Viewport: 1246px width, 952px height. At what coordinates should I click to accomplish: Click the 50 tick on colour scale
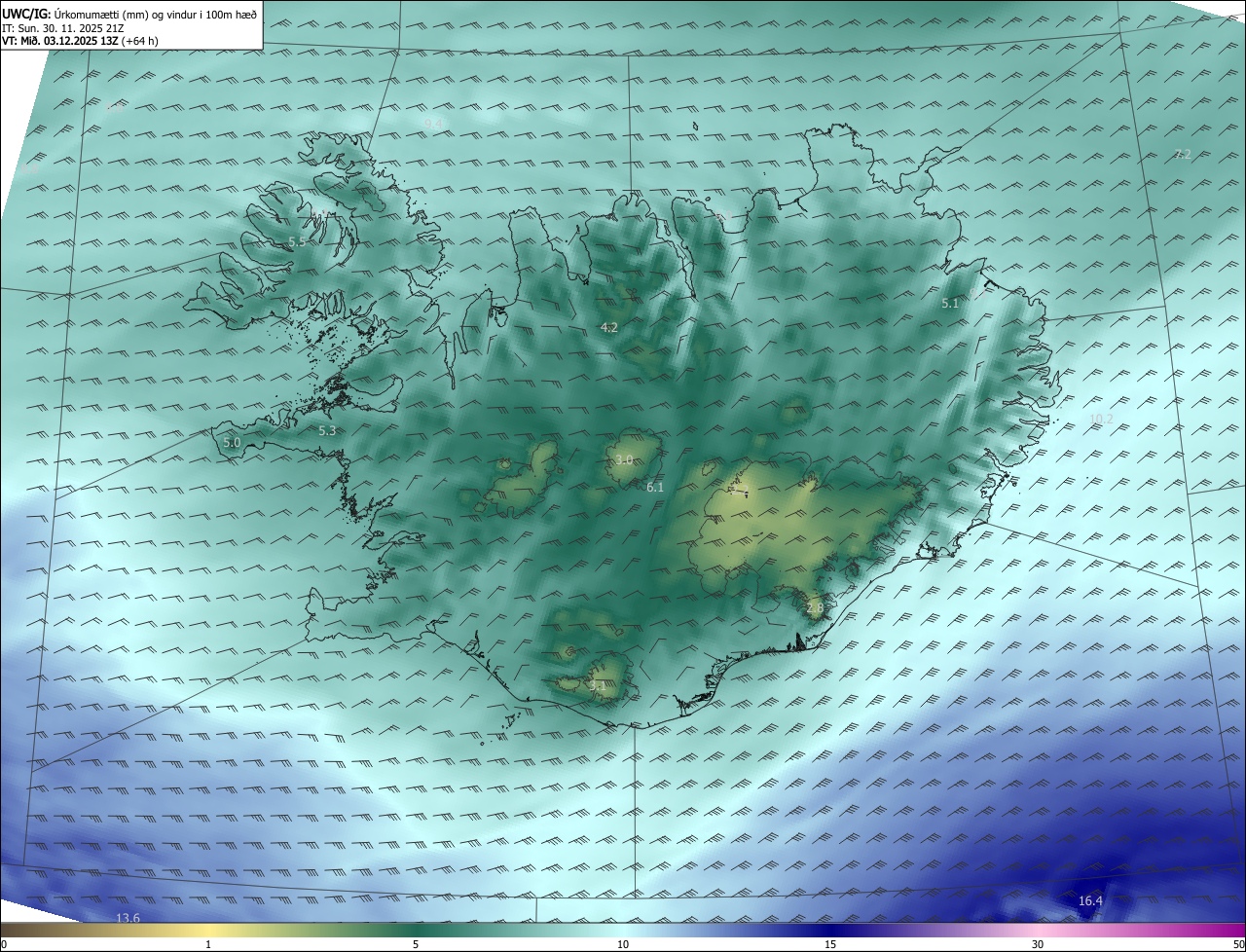click(1238, 944)
